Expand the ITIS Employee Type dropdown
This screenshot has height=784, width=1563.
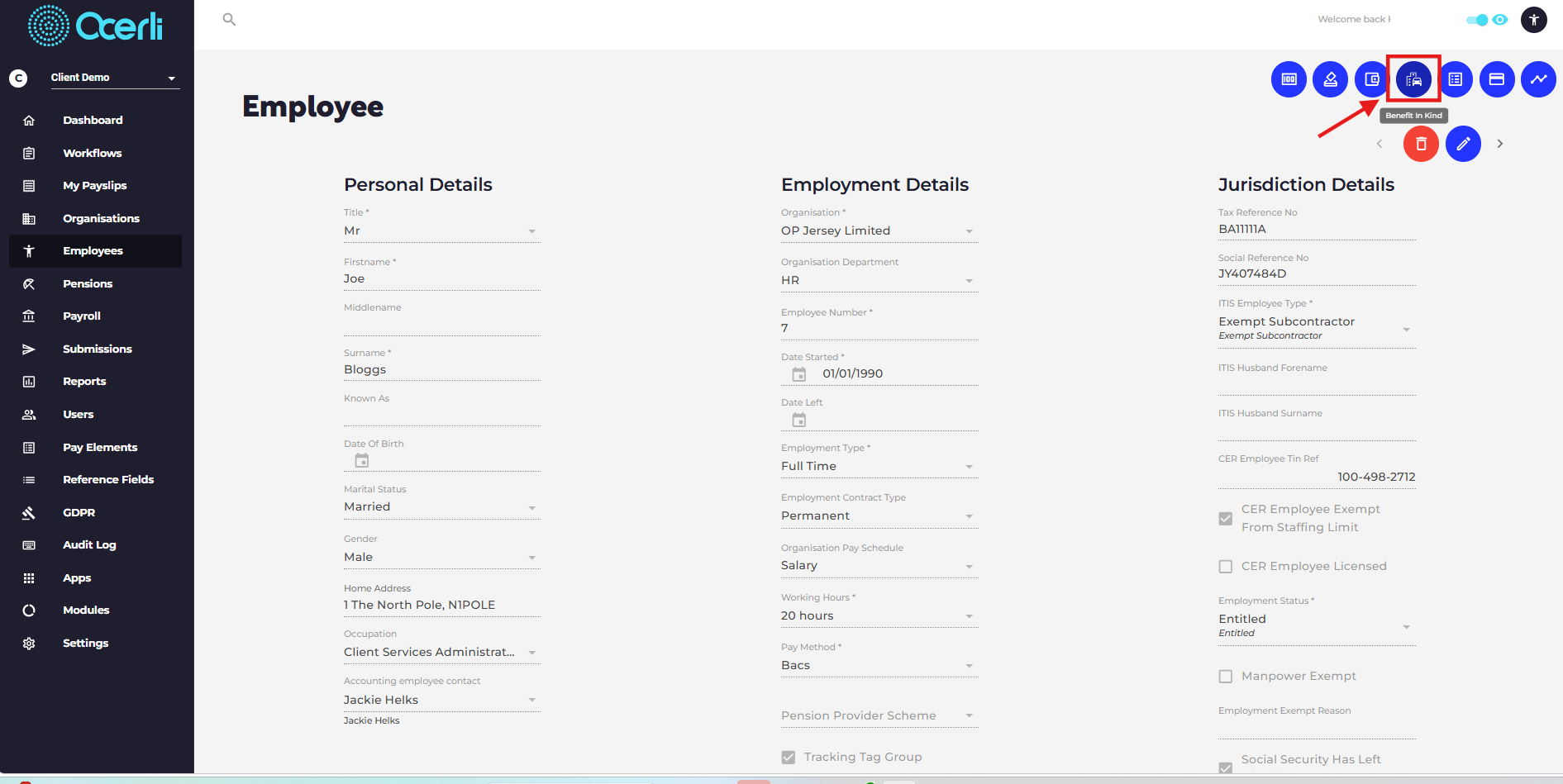click(x=1317, y=329)
